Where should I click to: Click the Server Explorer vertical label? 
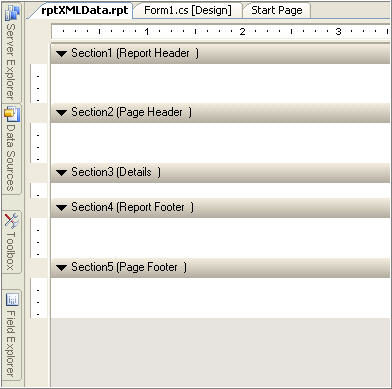coord(11,61)
